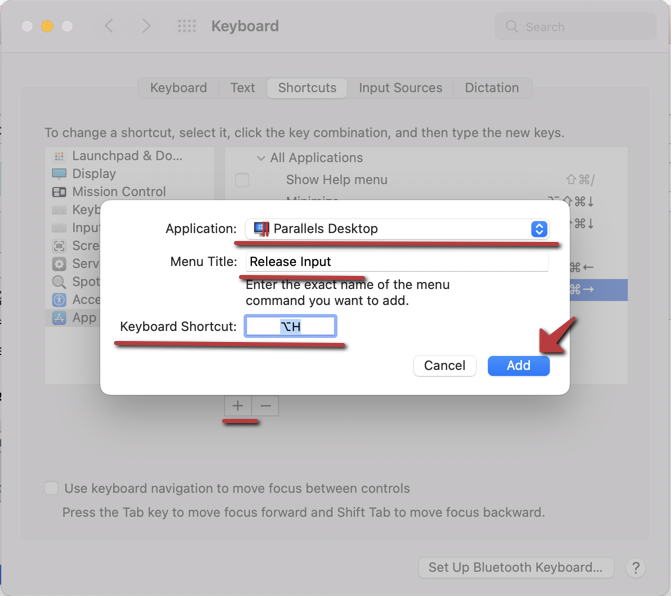Cancel the new shortcut dialog
Image resolution: width=671 pixels, height=596 pixels.
pos(445,365)
